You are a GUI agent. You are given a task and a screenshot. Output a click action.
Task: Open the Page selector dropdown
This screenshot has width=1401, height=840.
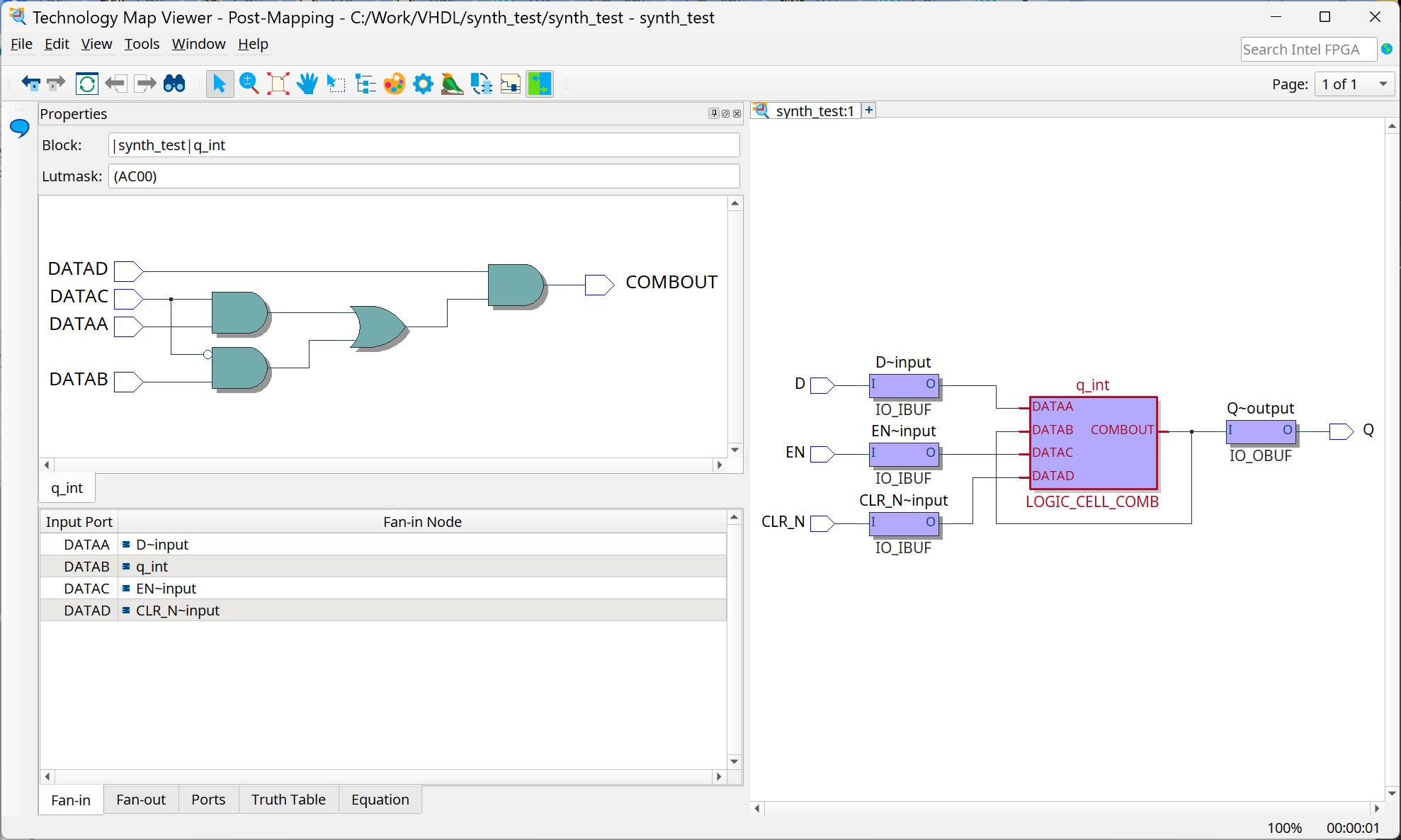(x=1354, y=84)
